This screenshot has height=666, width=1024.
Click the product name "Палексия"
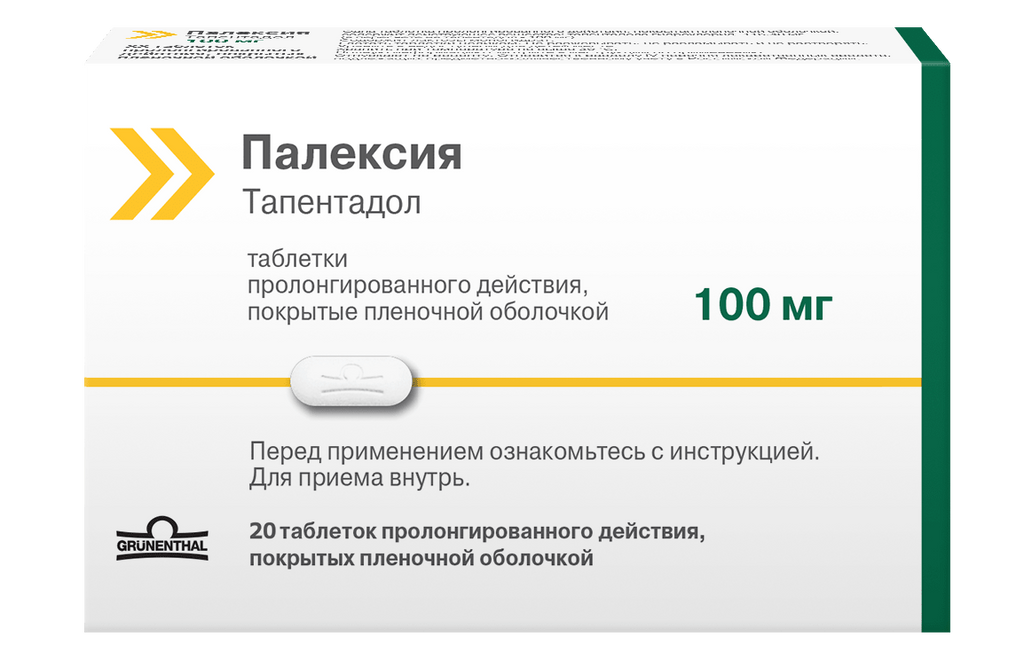click(x=351, y=153)
